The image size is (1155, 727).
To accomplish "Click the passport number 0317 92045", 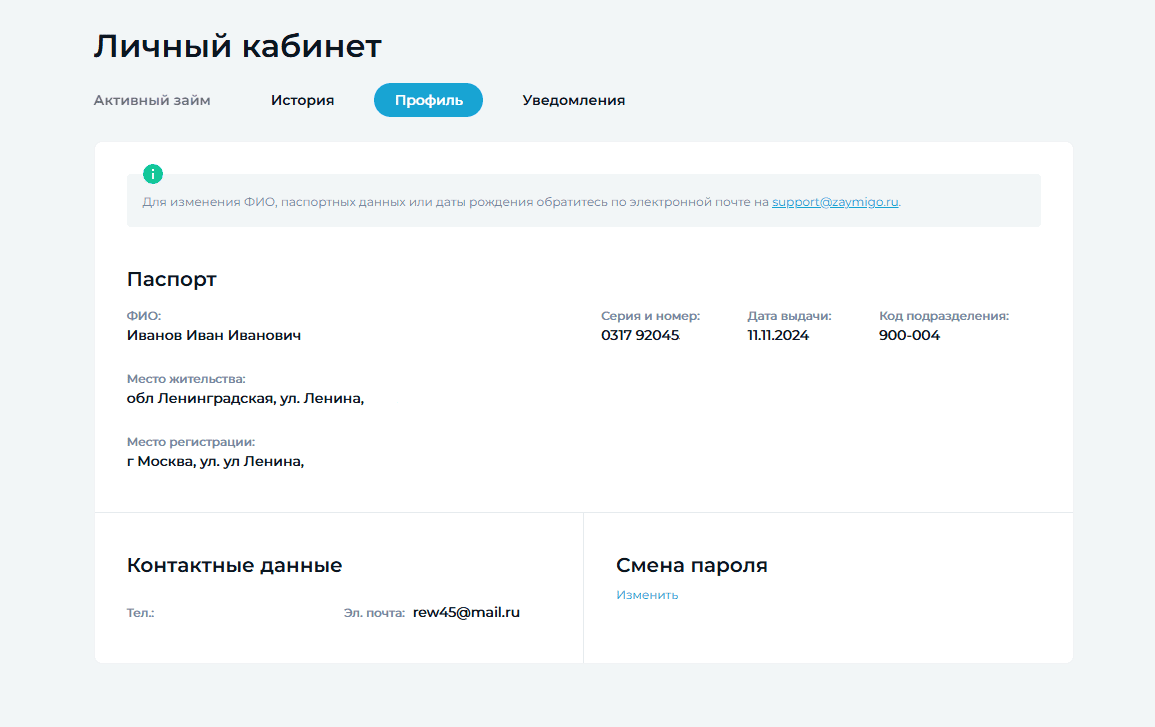I will (639, 335).
